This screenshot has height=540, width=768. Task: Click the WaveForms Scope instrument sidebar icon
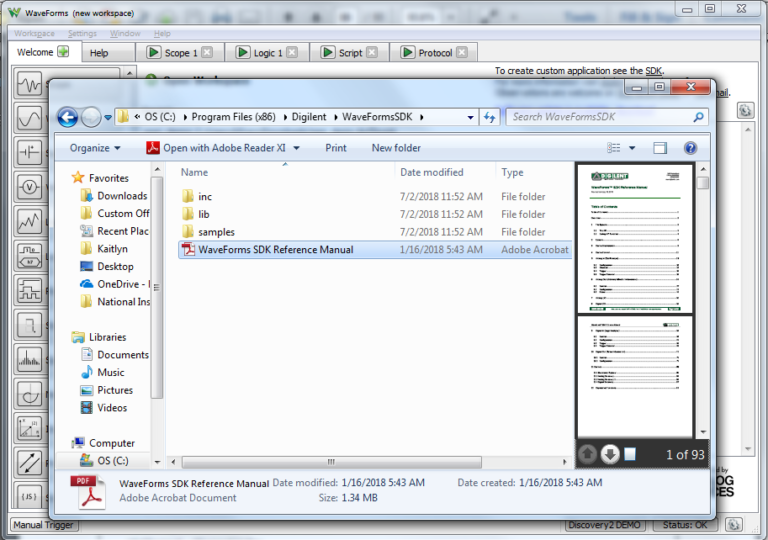(x=29, y=85)
